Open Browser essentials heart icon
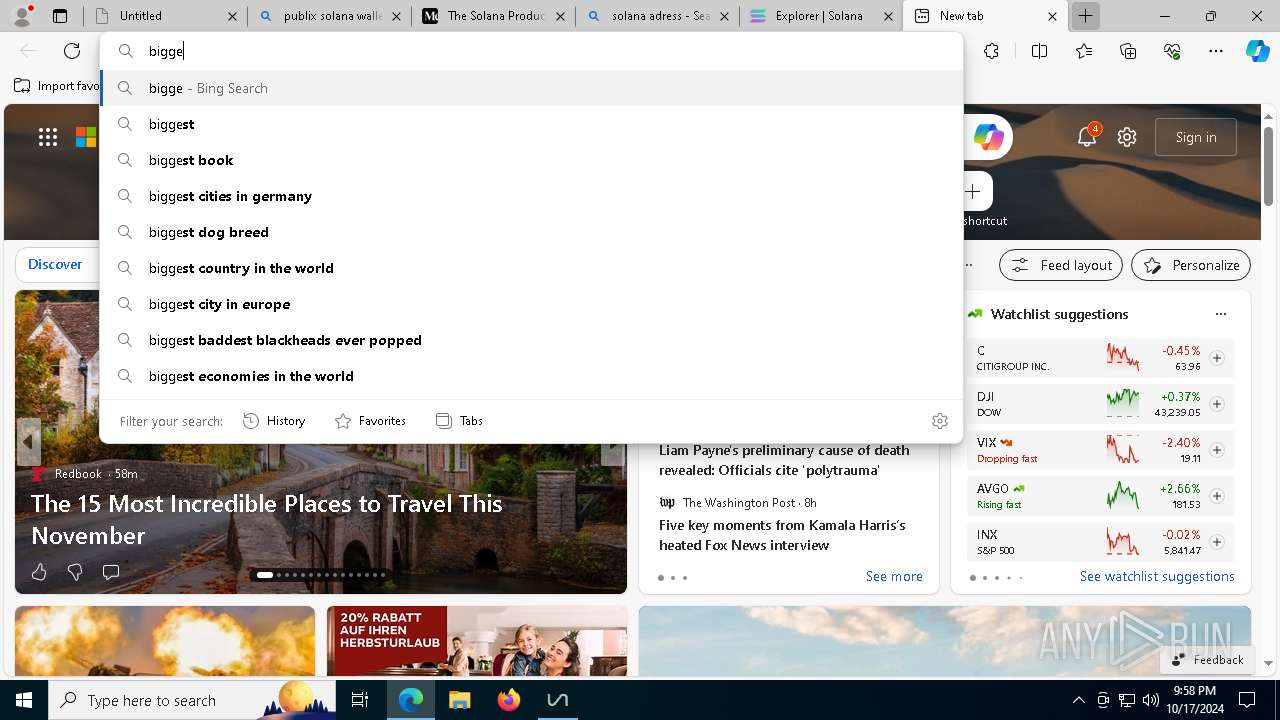The width and height of the screenshot is (1280, 720). pyautogui.click(x=1172, y=51)
